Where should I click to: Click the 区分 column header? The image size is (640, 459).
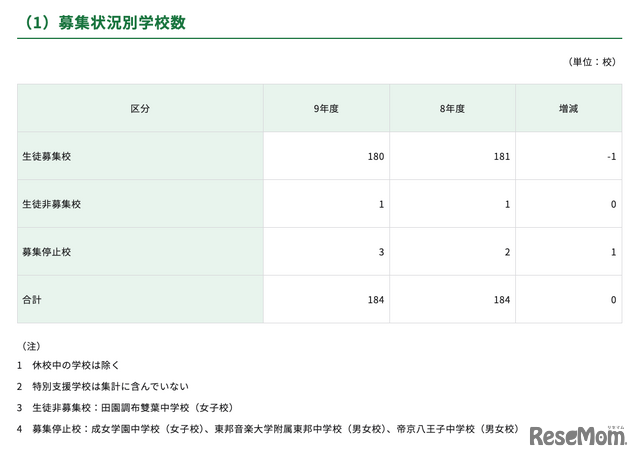click(x=140, y=109)
